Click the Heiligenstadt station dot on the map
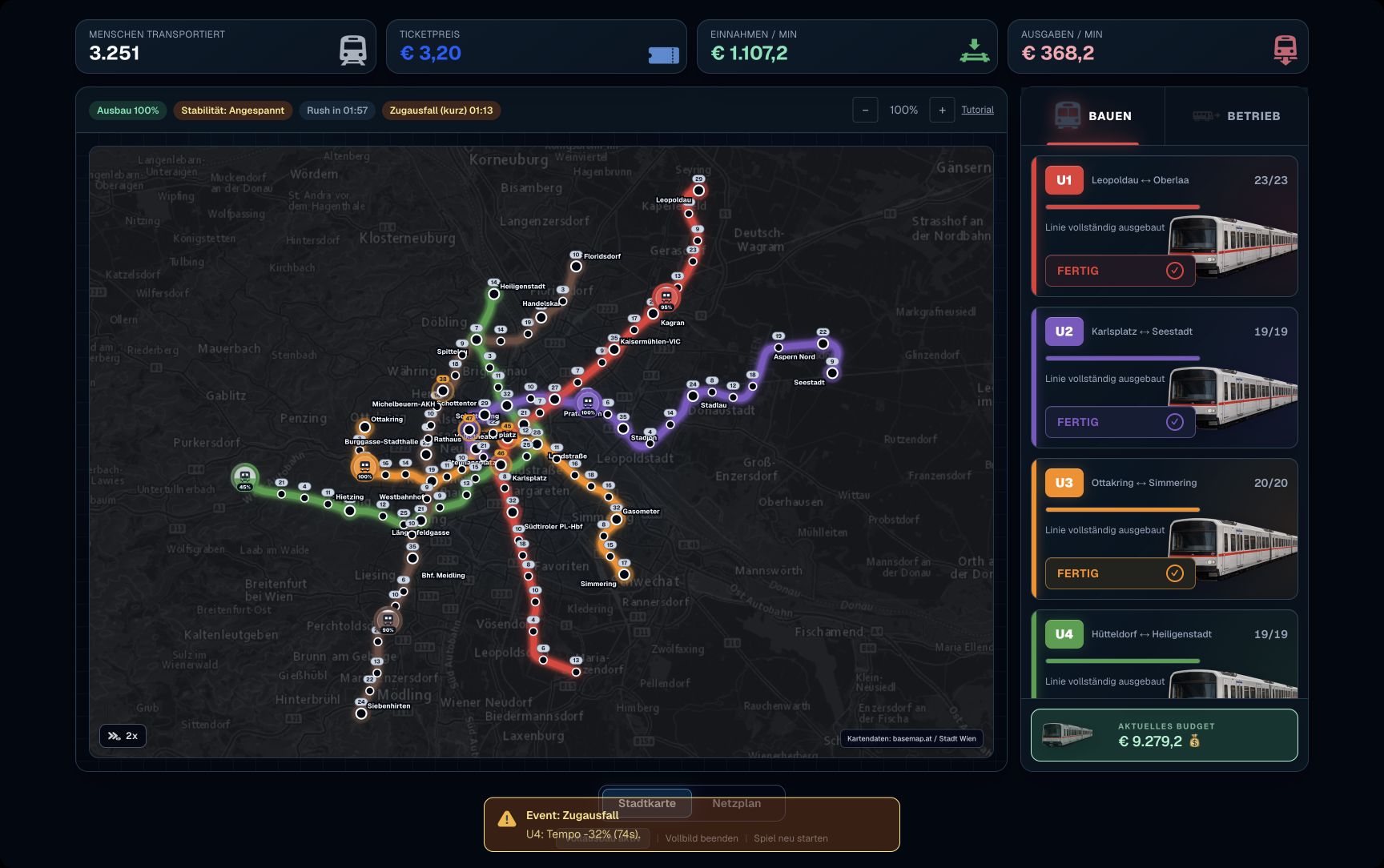 click(x=494, y=294)
